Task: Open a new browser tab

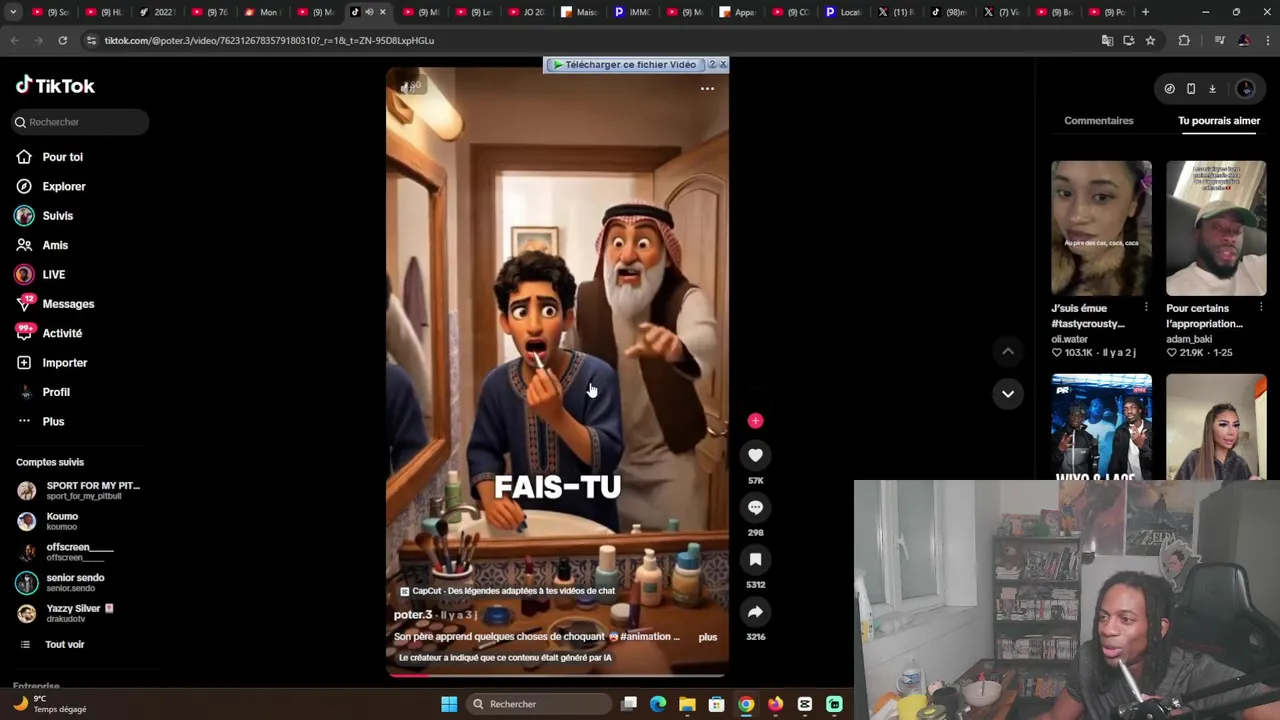Action: coord(1145,12)
